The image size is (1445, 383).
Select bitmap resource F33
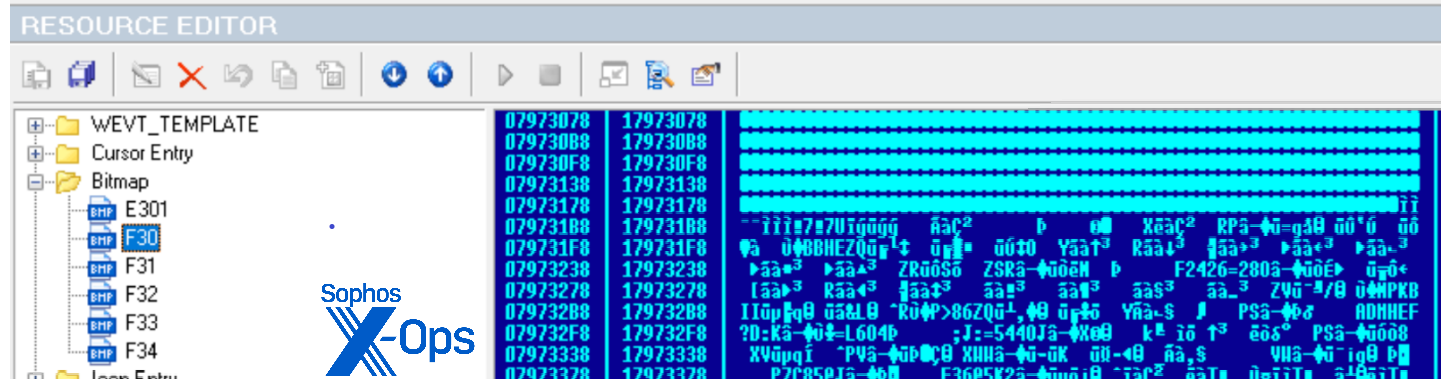pyautogui.click(x=141, y=324)
